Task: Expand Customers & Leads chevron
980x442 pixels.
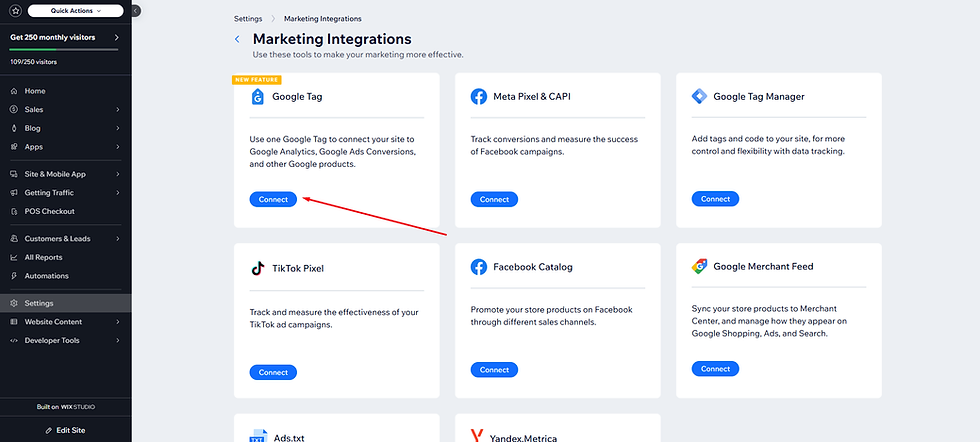Action: click(118, 239)
